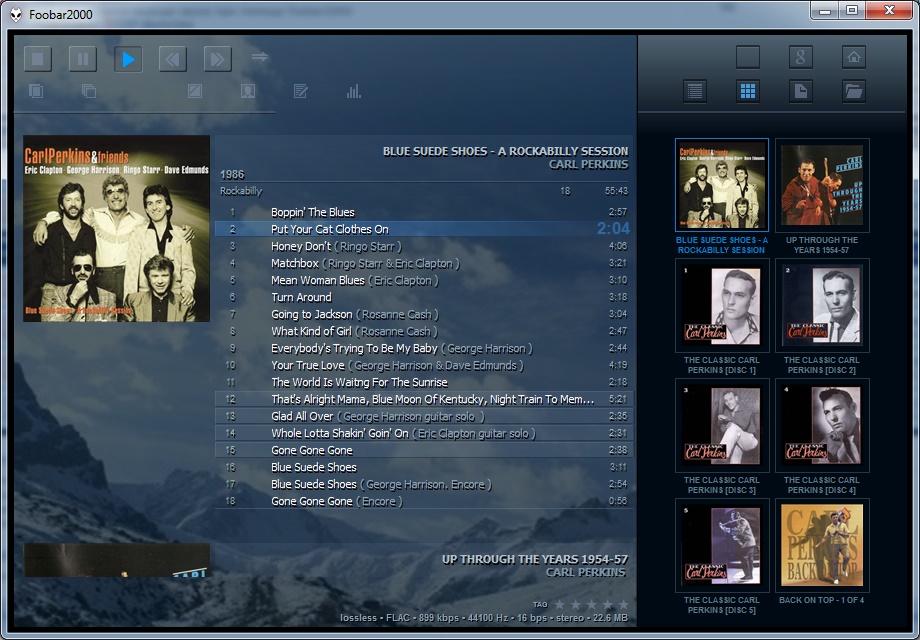
Task: Click the 'THE CLASSIC CARL PERKINS [DISC 4]' label
Action: pos(822,485)
